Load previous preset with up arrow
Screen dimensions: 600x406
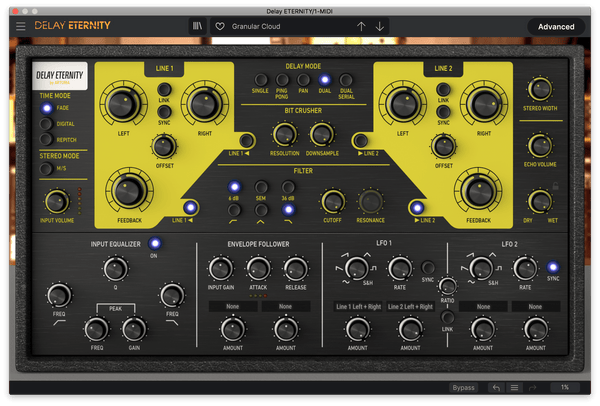[361, 26]
